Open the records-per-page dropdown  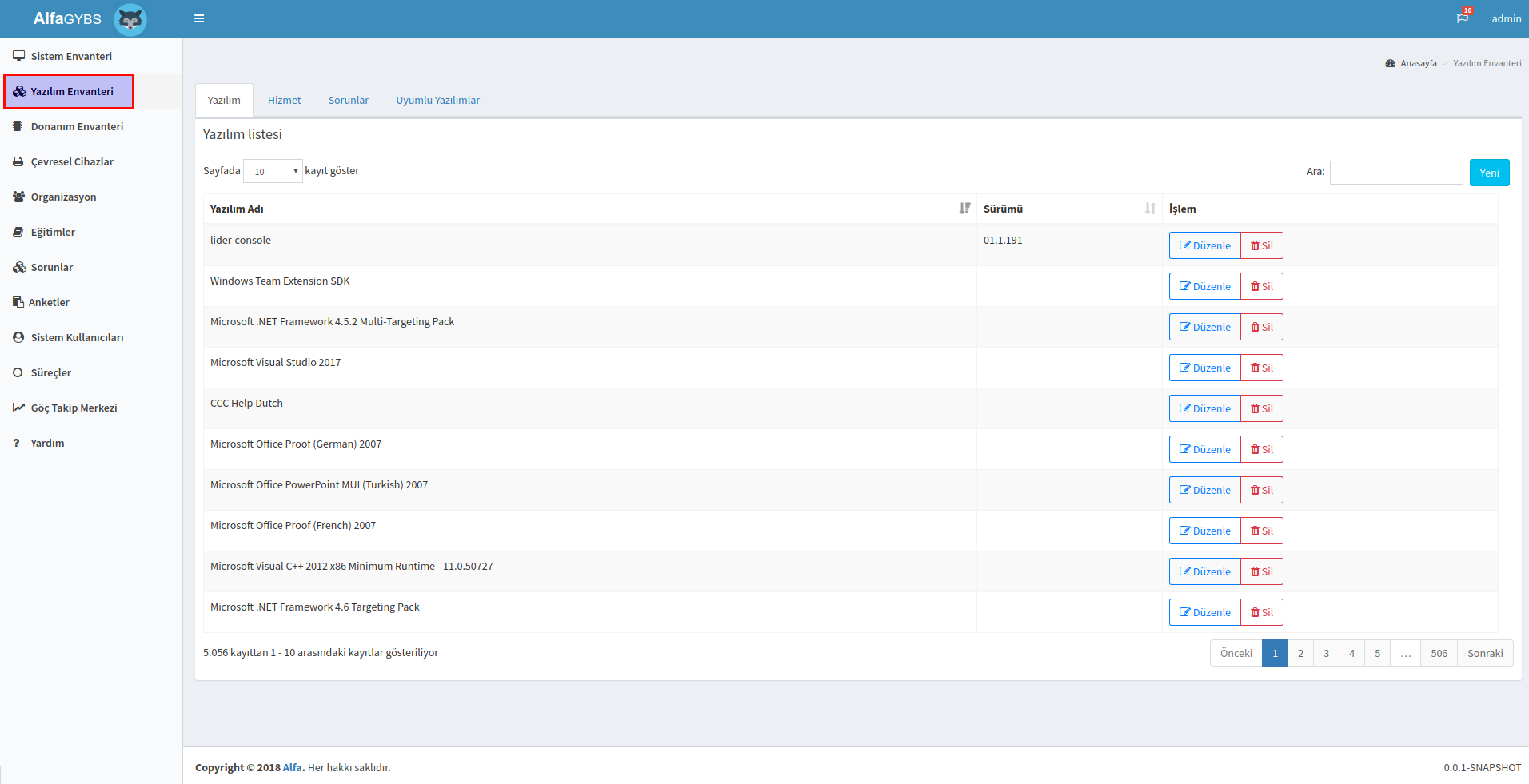click(273, 171)
